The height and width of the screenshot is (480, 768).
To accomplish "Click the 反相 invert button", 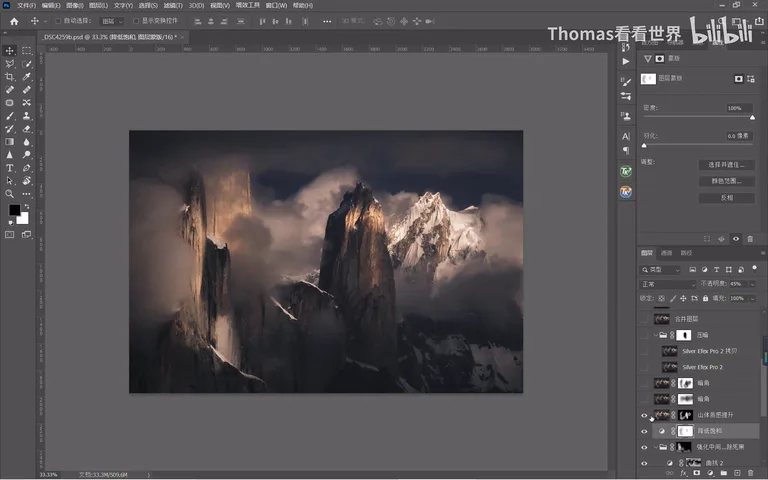I will (726, 198).
